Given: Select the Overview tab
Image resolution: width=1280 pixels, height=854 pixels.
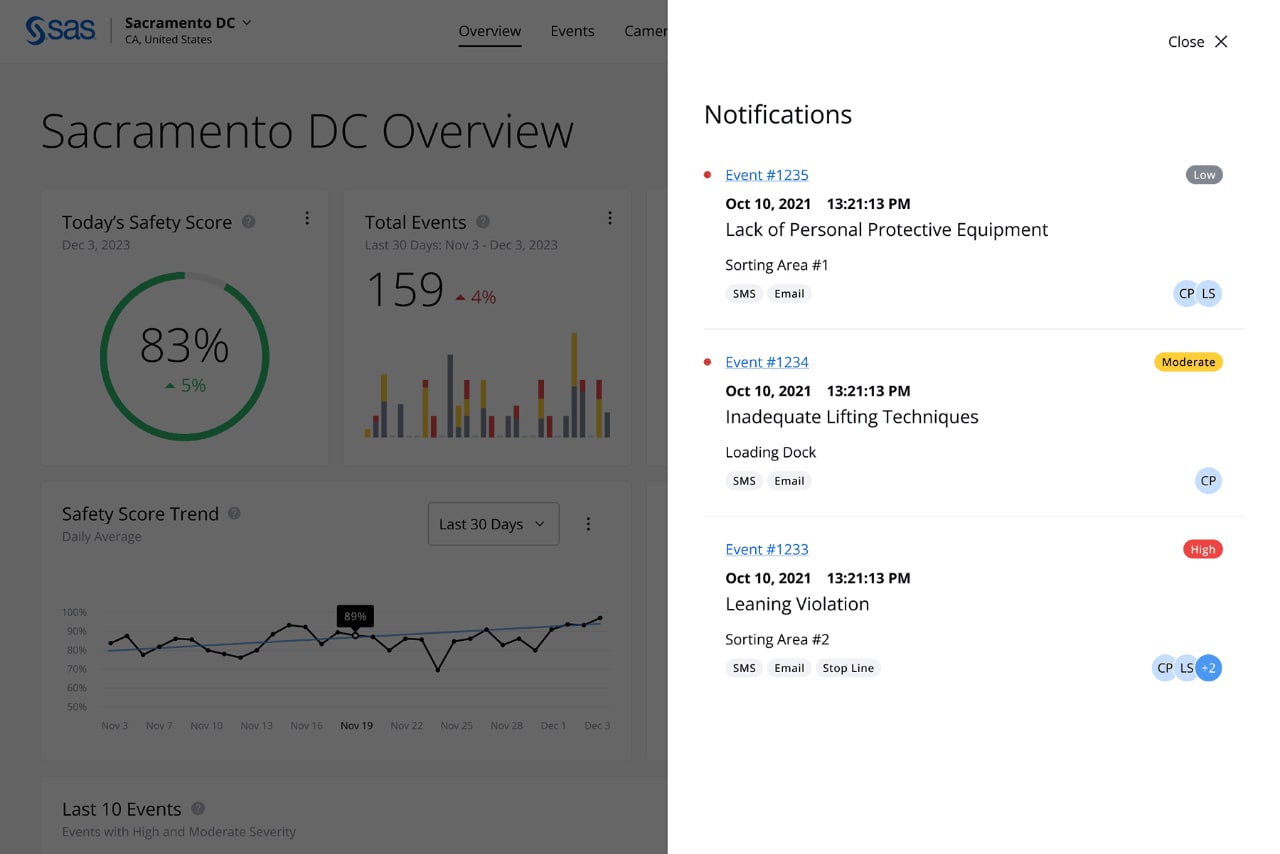Looking at the screenshot, I should 489,31.
